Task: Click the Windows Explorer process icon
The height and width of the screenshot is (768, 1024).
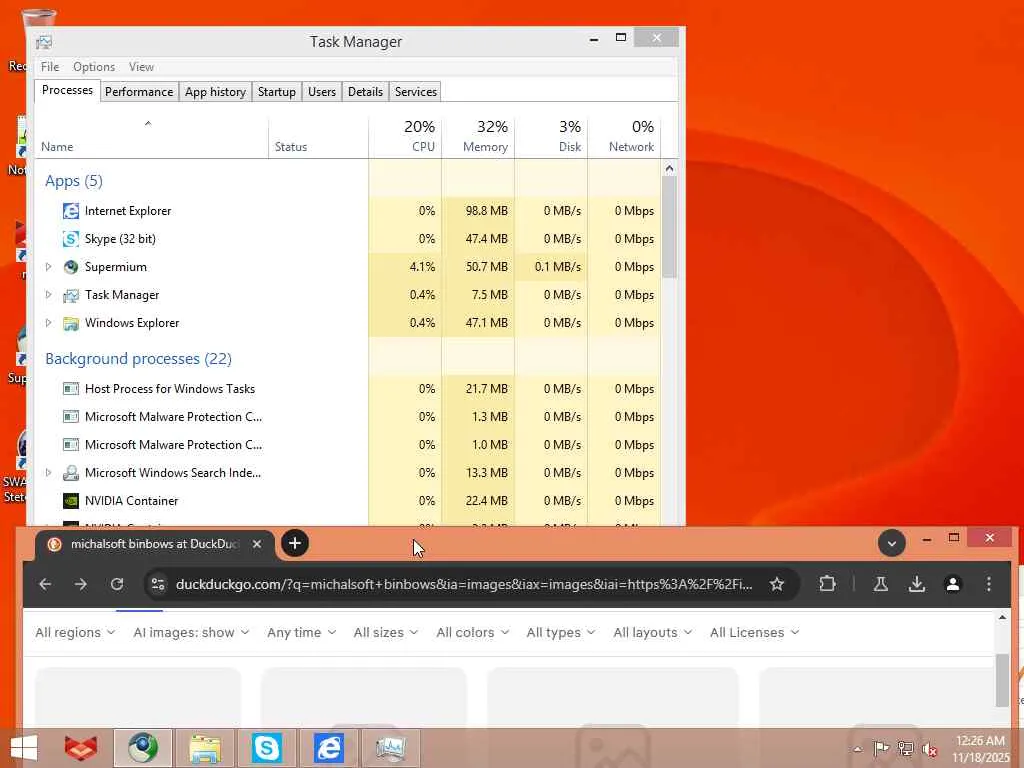Action: pyautogui.click(x=71, y=323)
